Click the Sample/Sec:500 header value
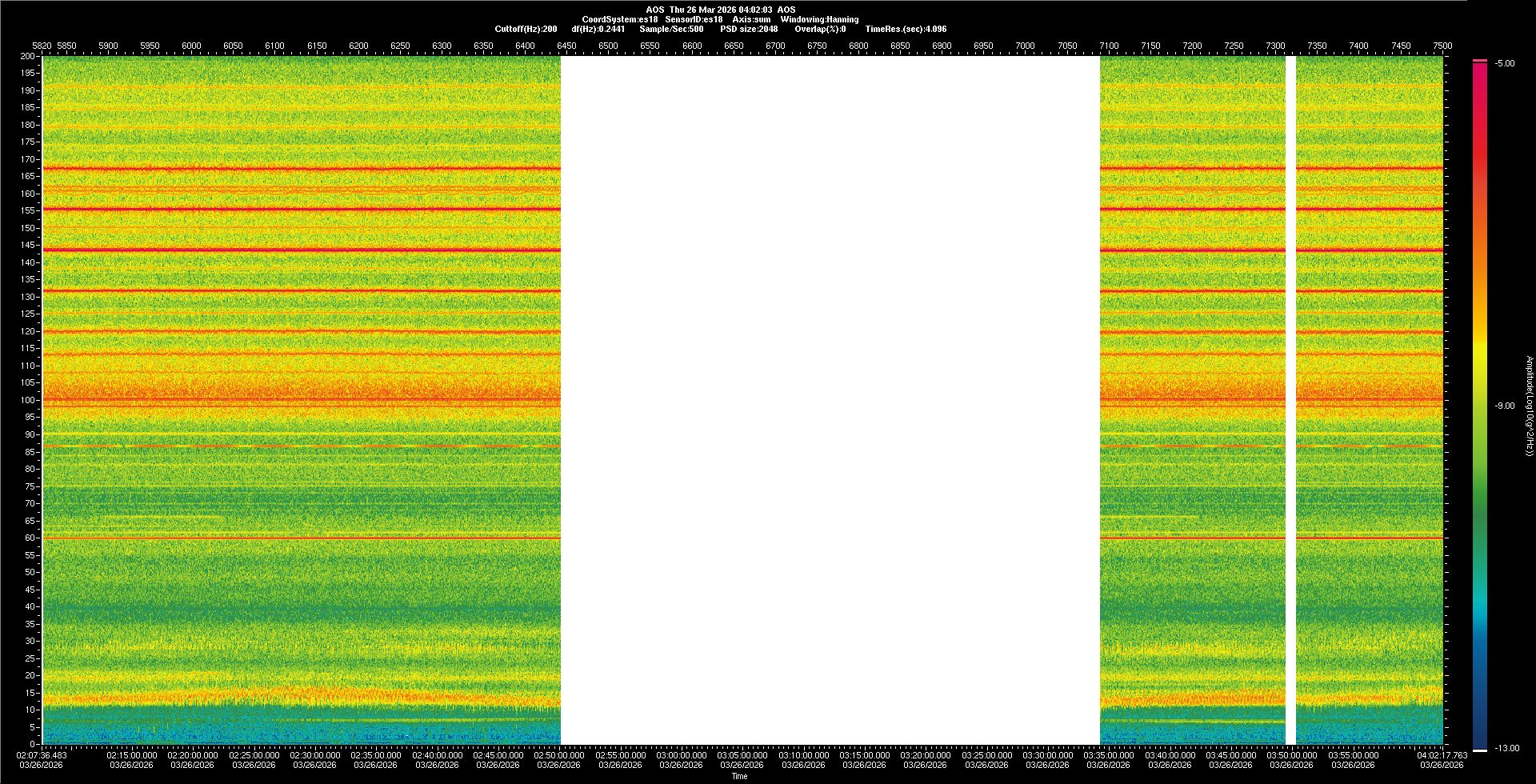The width and height of the screenshot is (1536, 784). point(671,29)
